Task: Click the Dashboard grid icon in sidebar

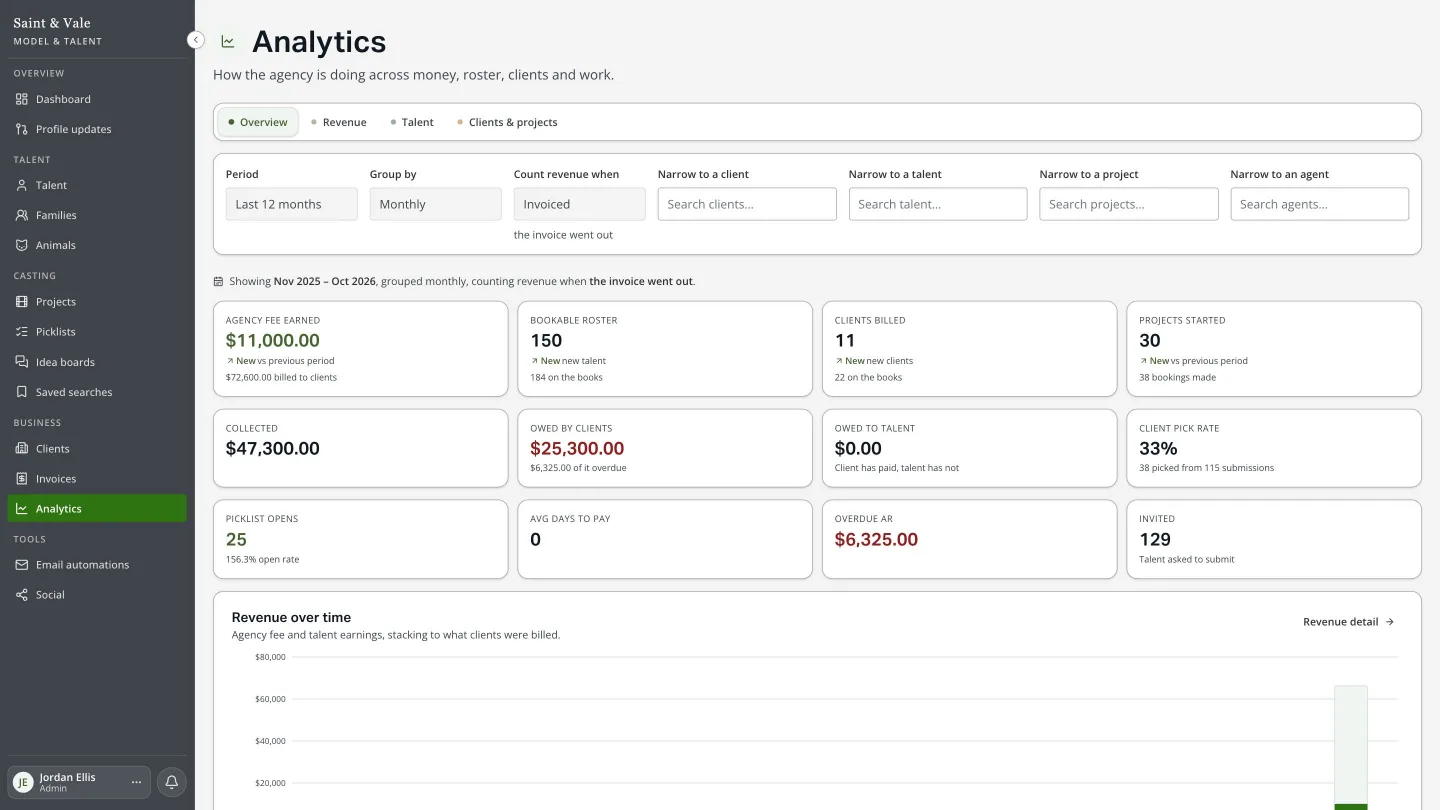Action: point(22,99)
